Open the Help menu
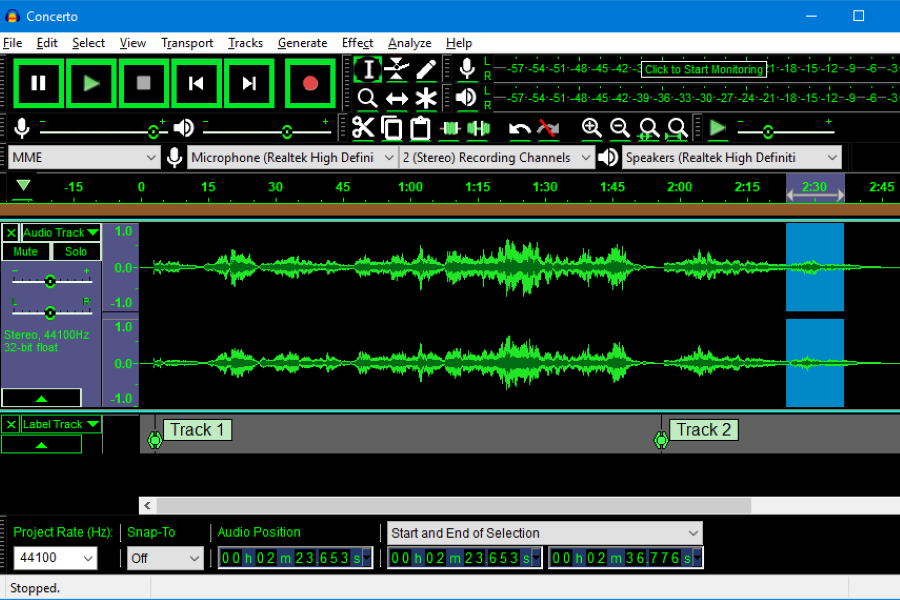 click(x=459, y=43)
